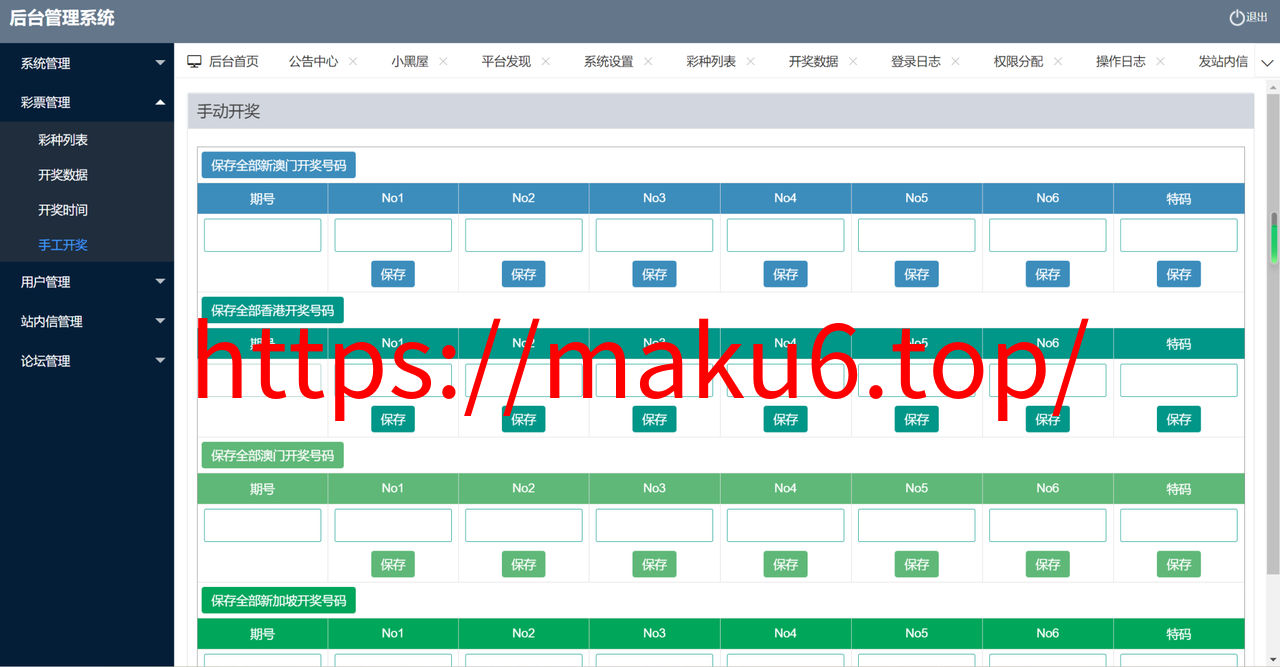Focus the 期号 input in 新澳门 table

point(263,235)
